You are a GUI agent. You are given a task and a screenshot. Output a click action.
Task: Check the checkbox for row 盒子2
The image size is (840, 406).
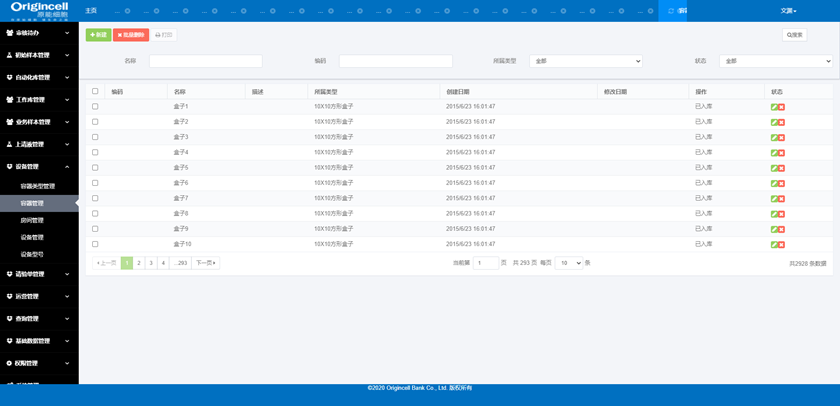(x=96, y=122)
